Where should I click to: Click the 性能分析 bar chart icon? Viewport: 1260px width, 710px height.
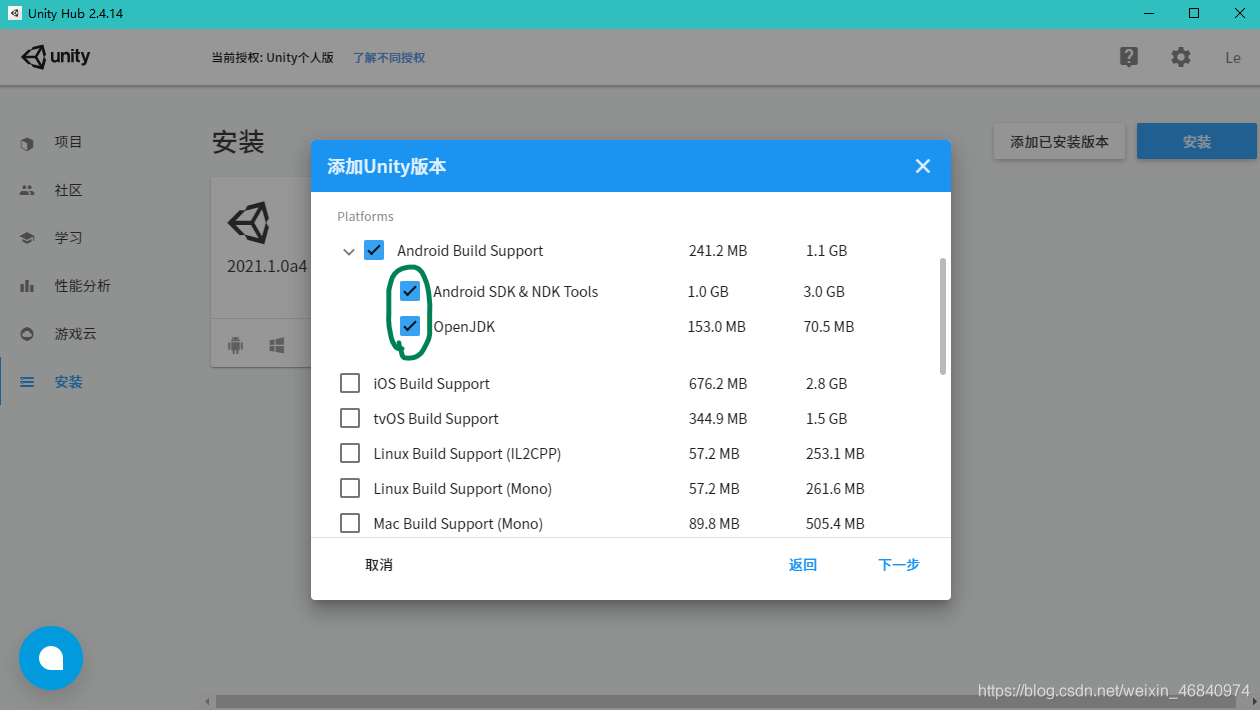27,286
